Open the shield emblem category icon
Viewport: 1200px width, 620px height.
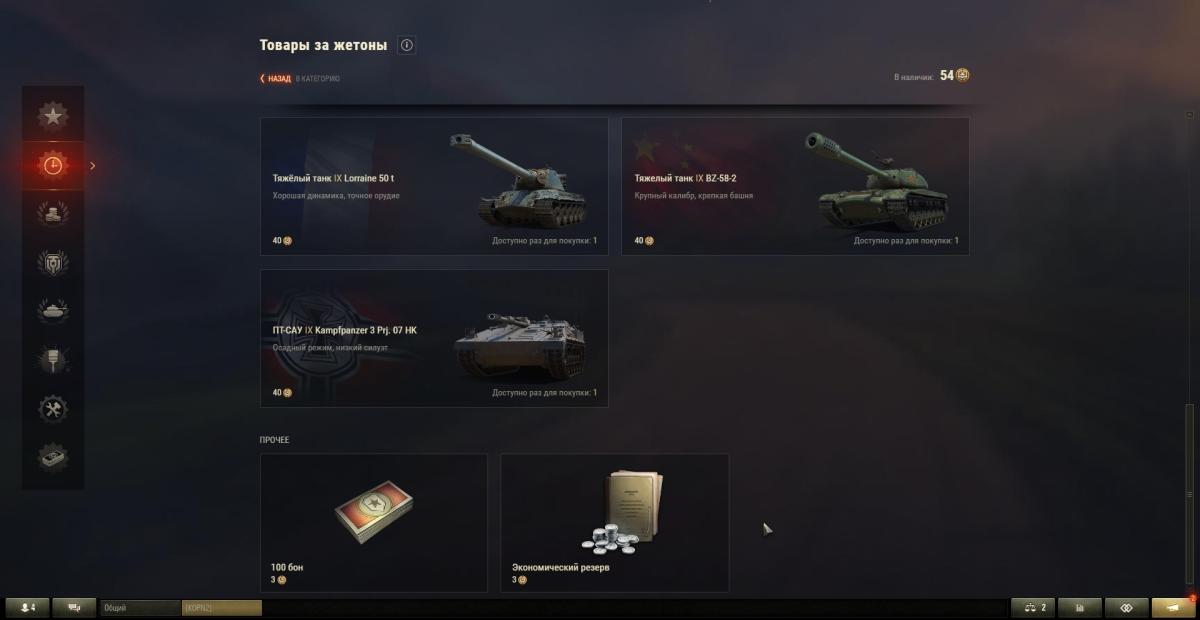click(x=53, y=263)
